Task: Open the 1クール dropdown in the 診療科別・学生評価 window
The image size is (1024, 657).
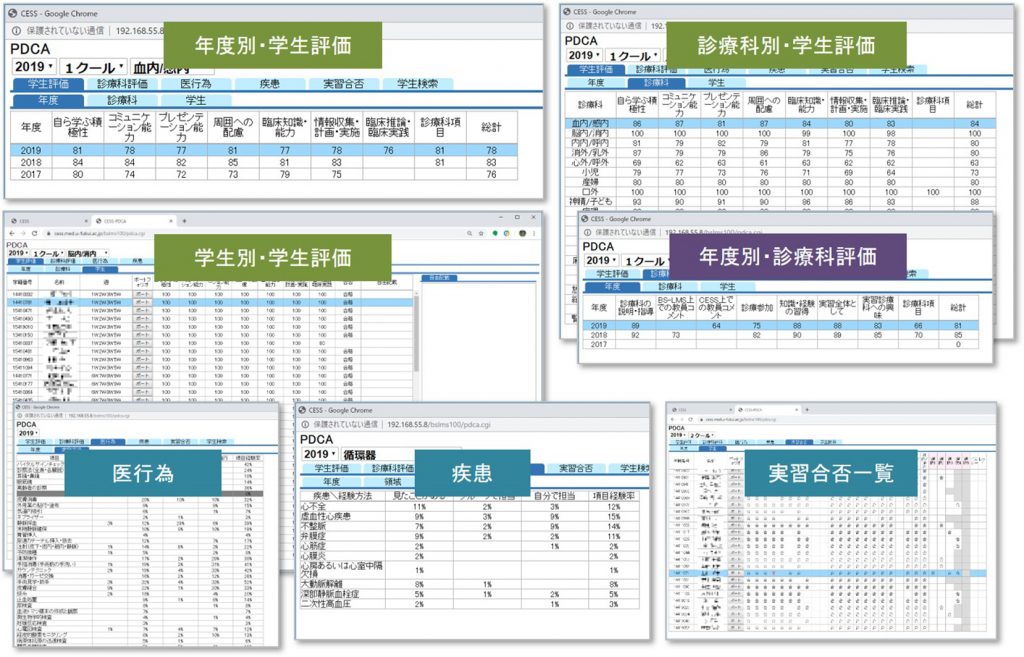Action: coord(632,56)
